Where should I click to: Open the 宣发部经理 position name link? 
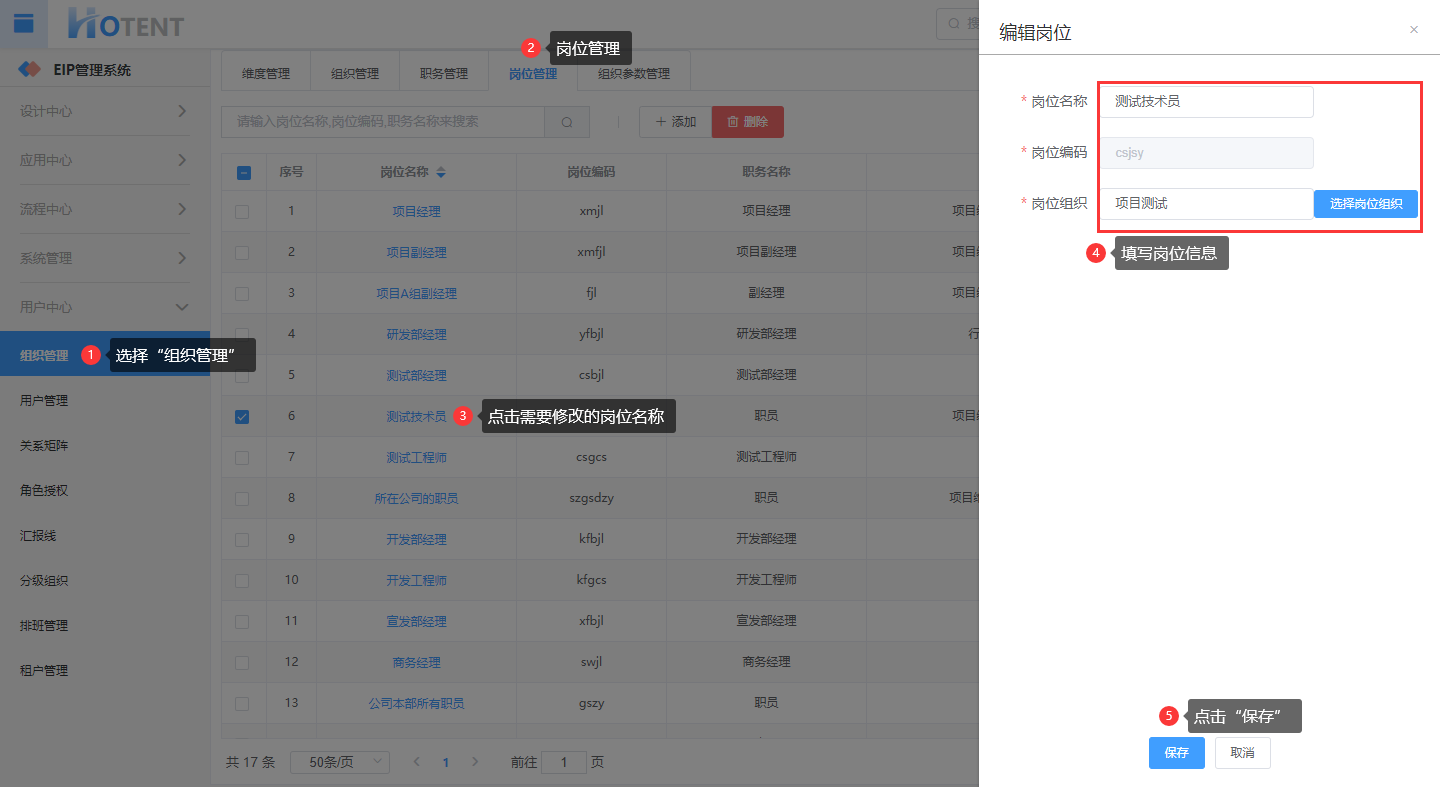(417, 622)
